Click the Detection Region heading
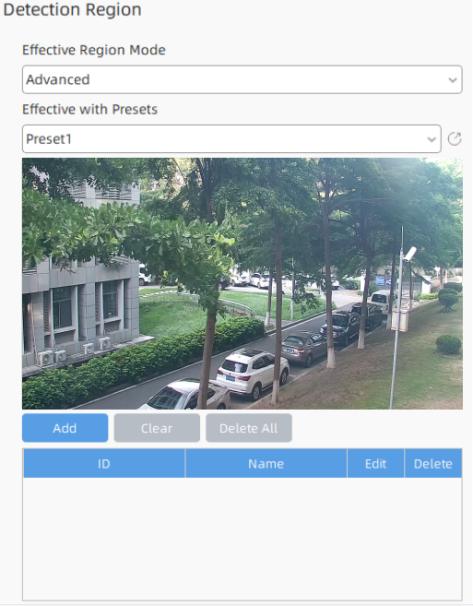This screenshot has height=606, width=473. coord(72,9)
